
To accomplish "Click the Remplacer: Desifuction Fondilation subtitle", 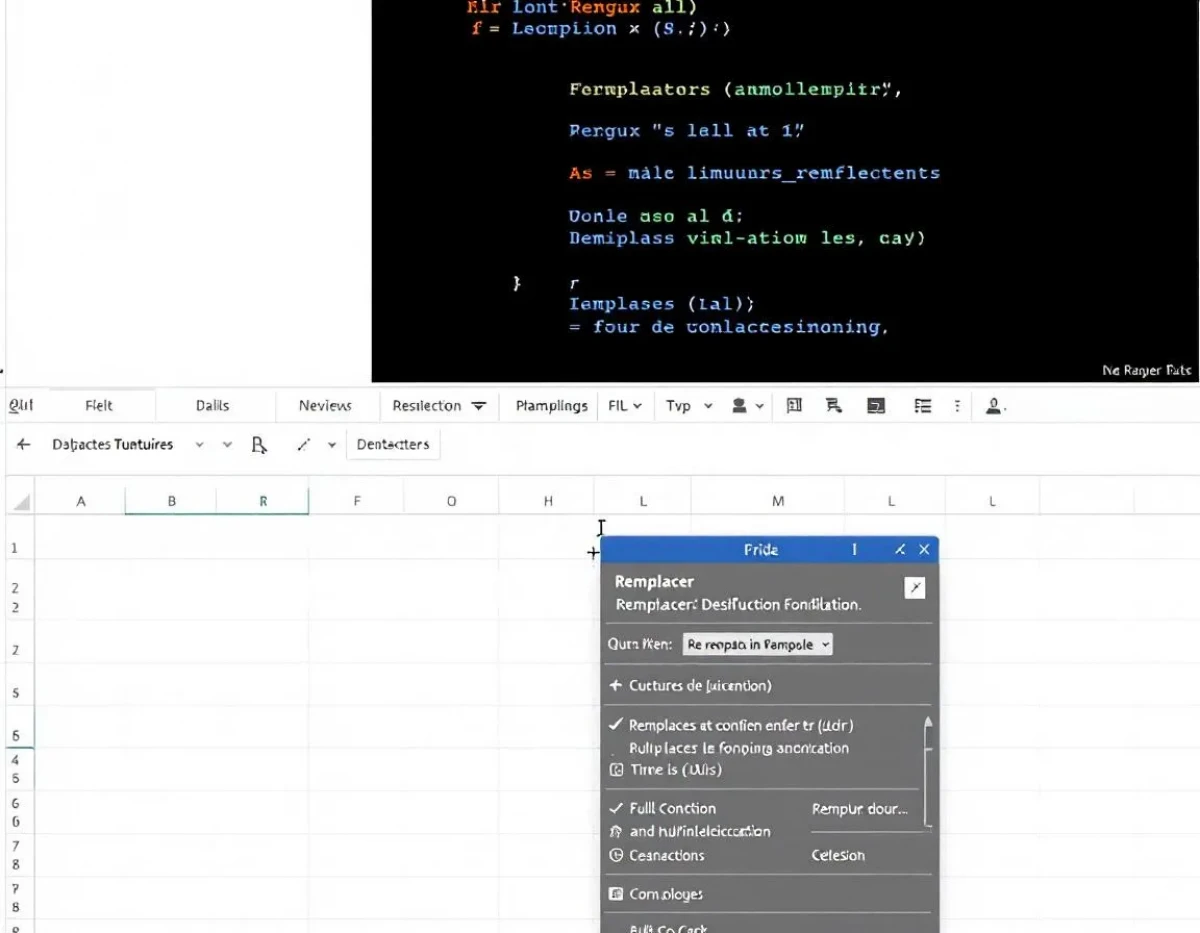I will tap(738, 605).
